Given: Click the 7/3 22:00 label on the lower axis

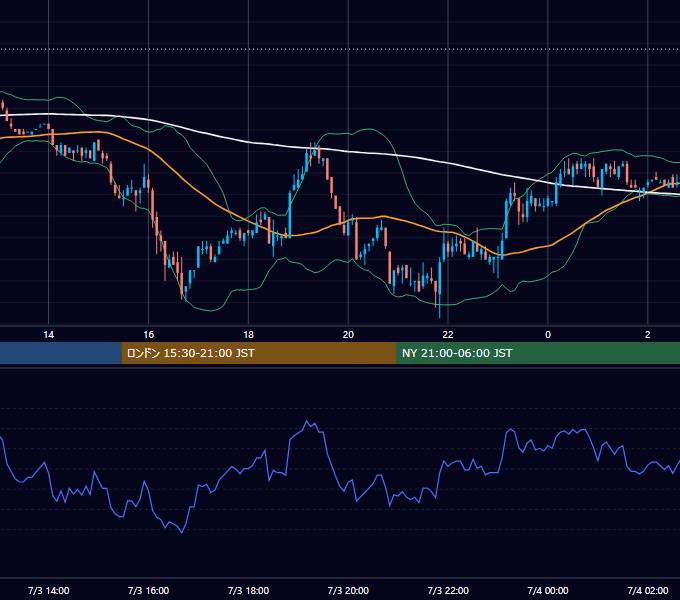Looking at the screenshot, I should [448, 590].
